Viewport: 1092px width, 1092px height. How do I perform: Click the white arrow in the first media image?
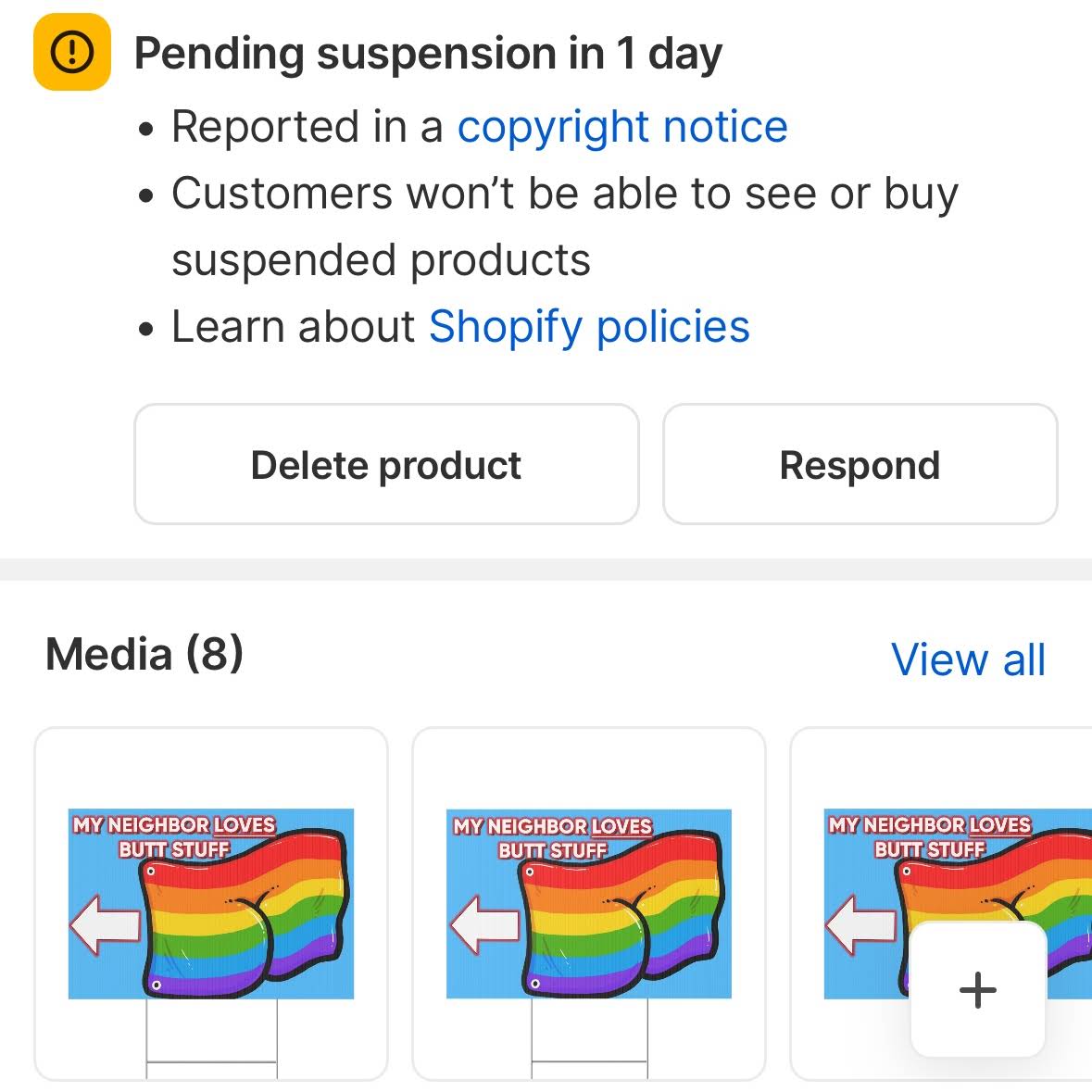(105, 925)
